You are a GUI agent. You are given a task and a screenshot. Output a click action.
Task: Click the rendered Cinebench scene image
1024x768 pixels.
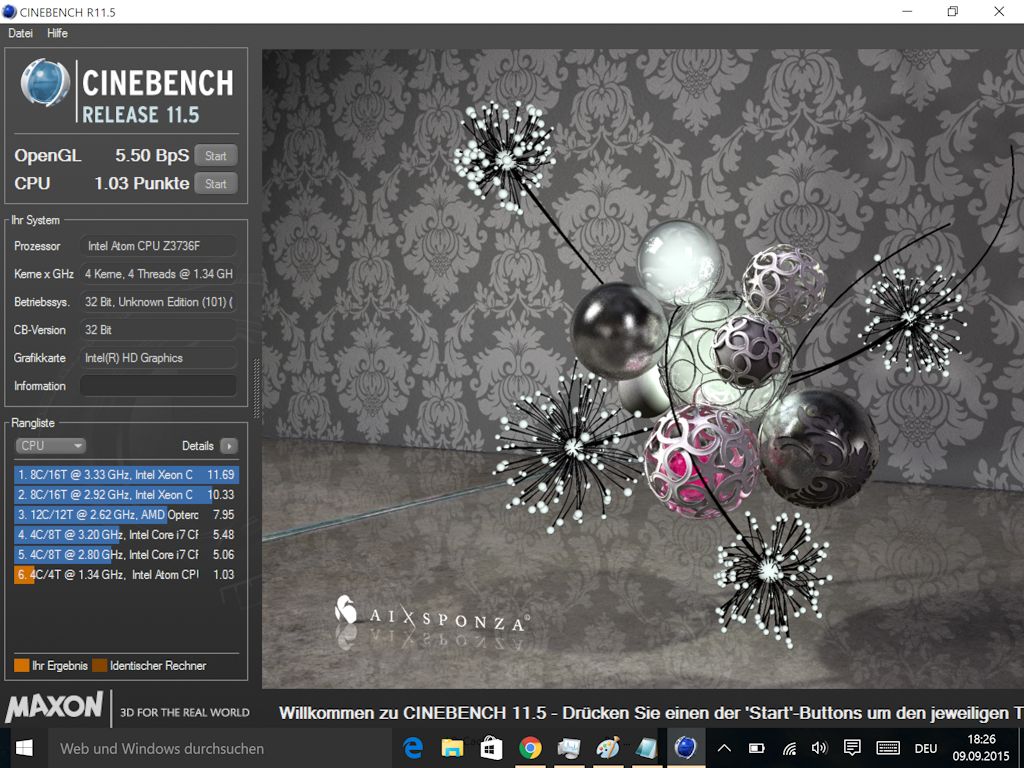click(x=643, y=369)
